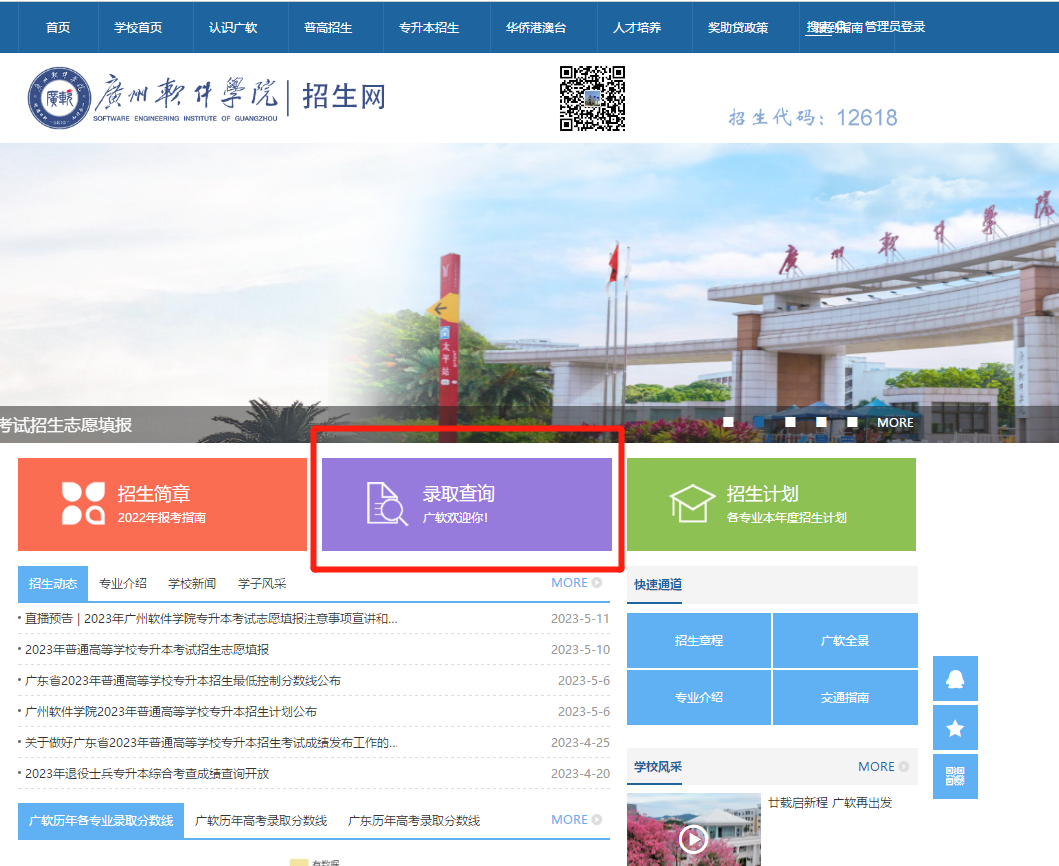Open the 华侨港澳台 menu item

tap(537, 28)
